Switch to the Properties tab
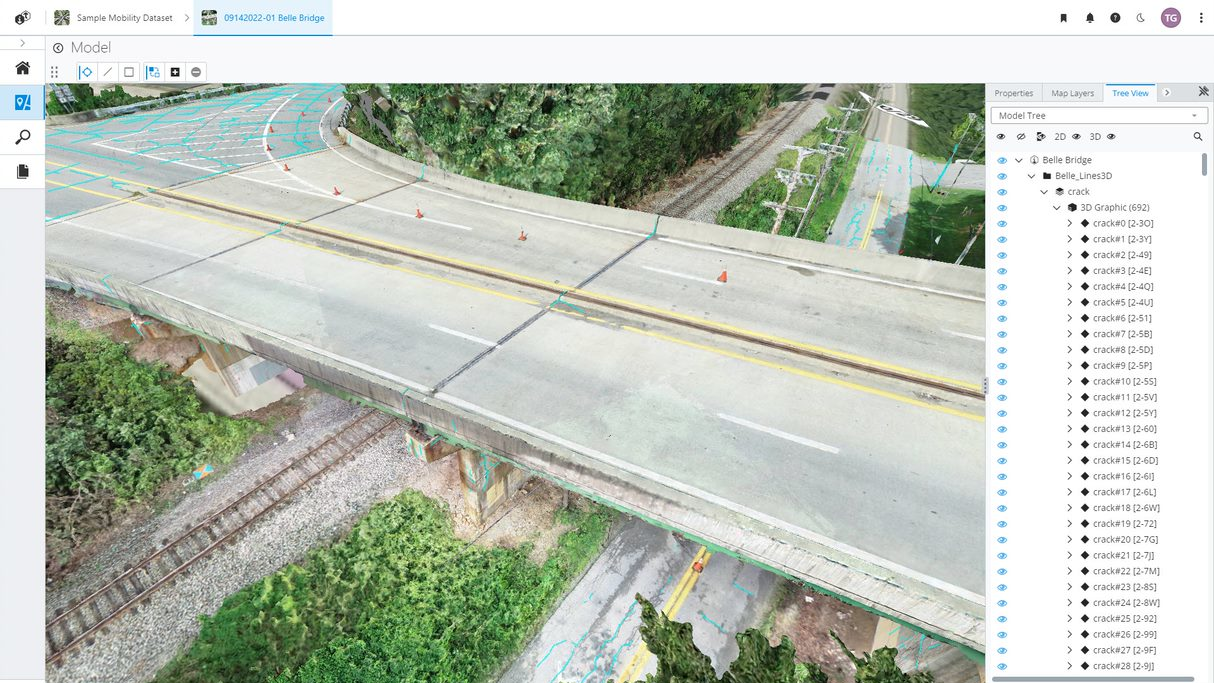The image size is (1214, 683). click(1013, 92)
